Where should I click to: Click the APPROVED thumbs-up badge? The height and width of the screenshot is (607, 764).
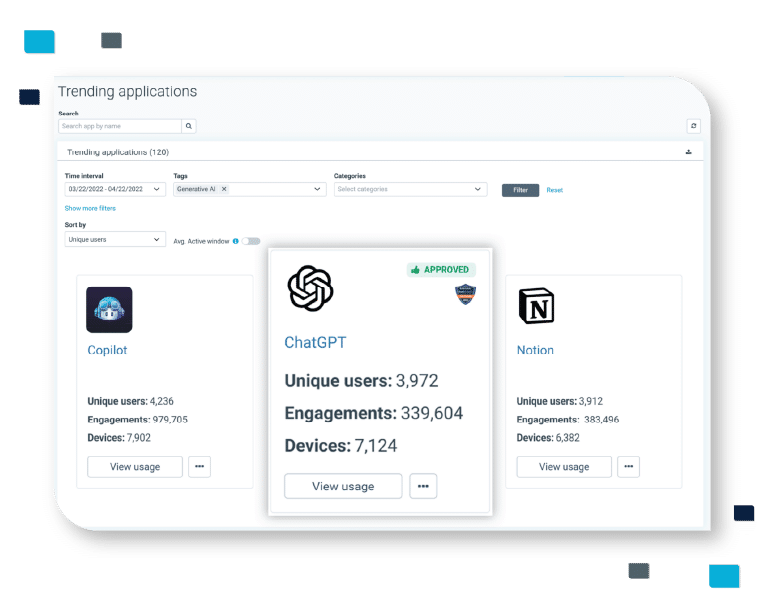point(441,269)
